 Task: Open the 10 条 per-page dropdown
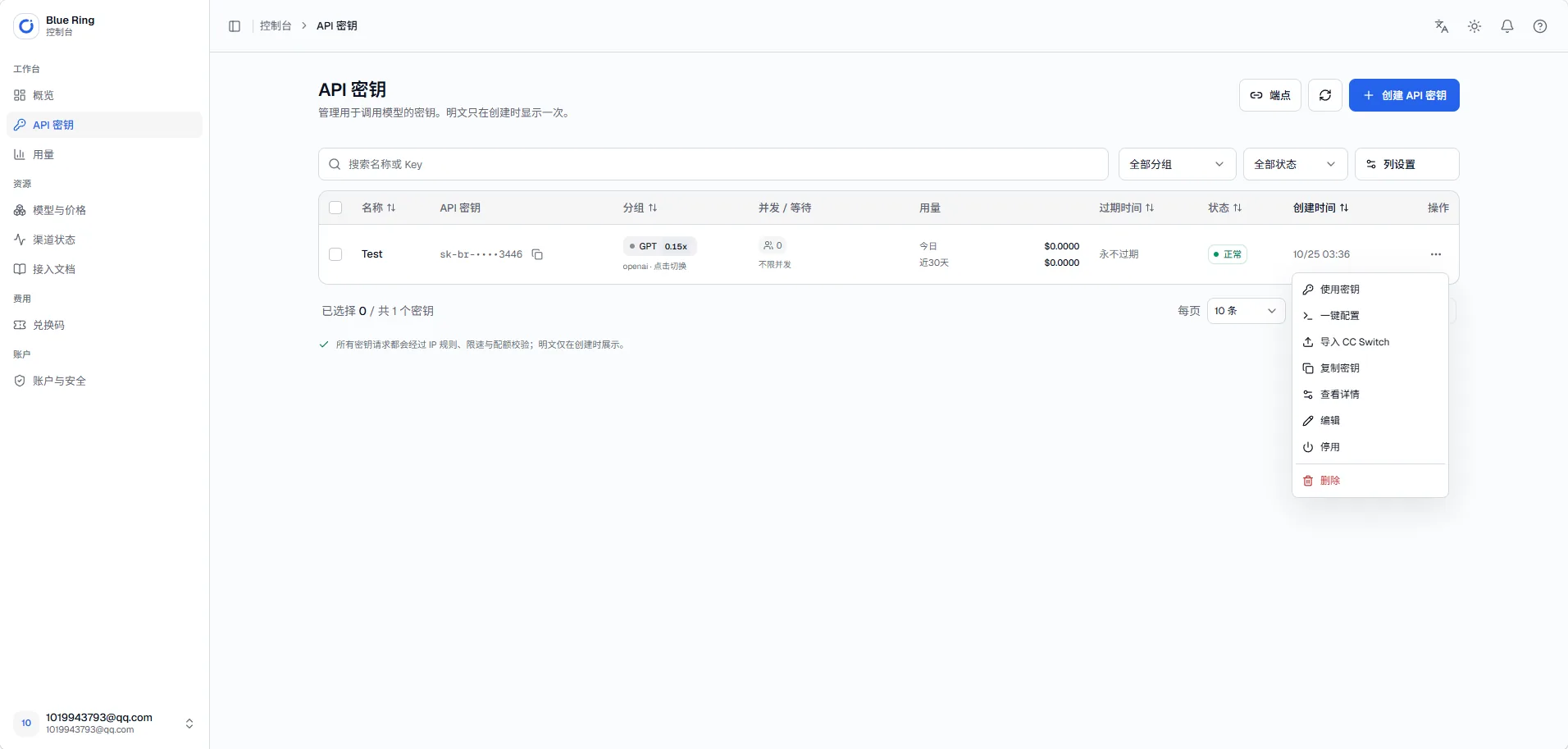(x=1246, y=311)
